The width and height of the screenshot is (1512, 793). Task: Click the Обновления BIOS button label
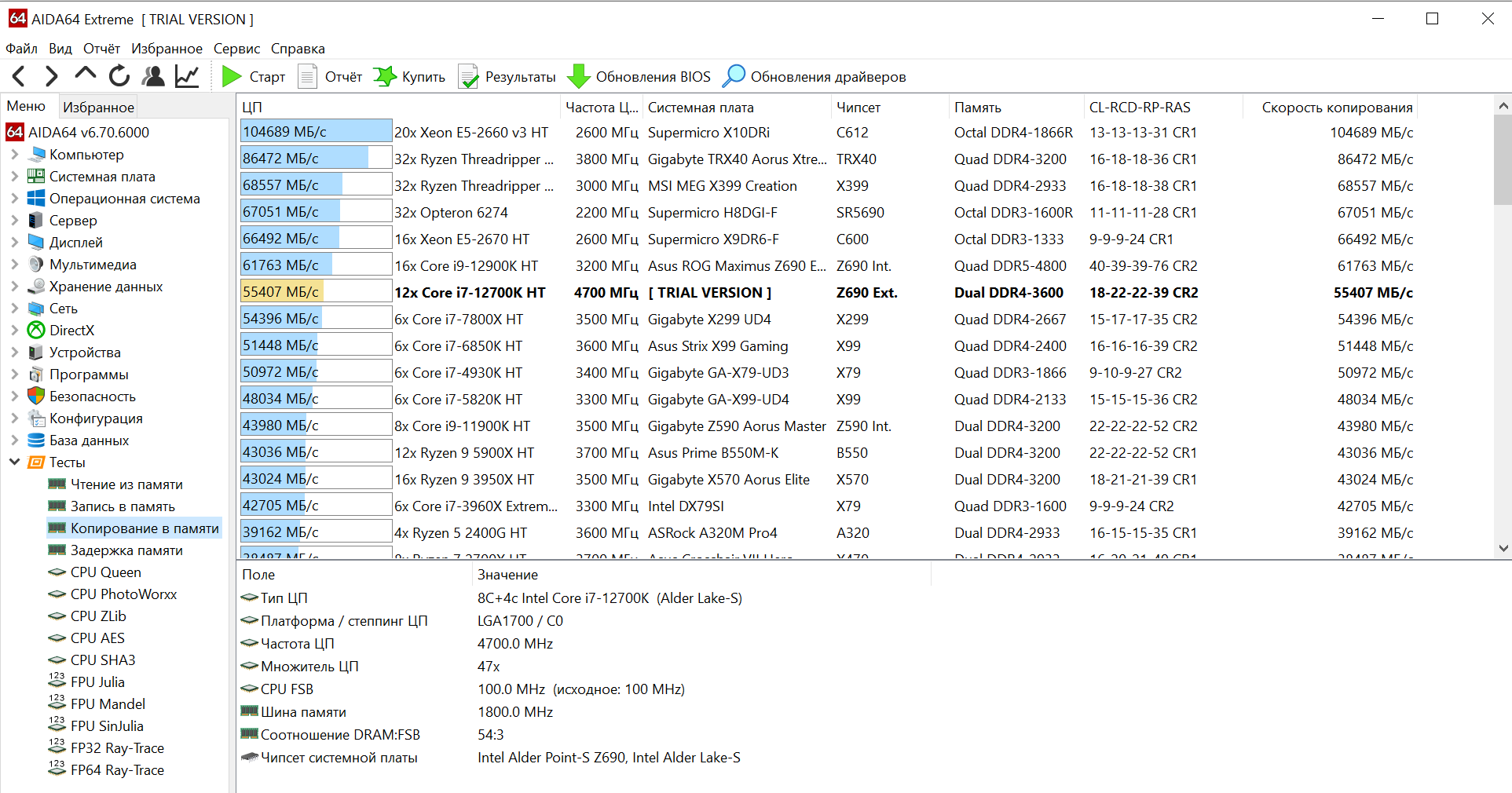[x=653, y=77]
